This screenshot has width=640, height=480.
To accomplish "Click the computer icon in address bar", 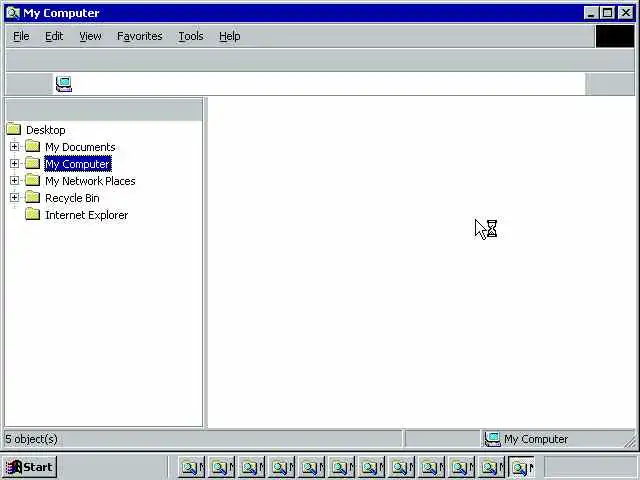I will tap(64, 84).
